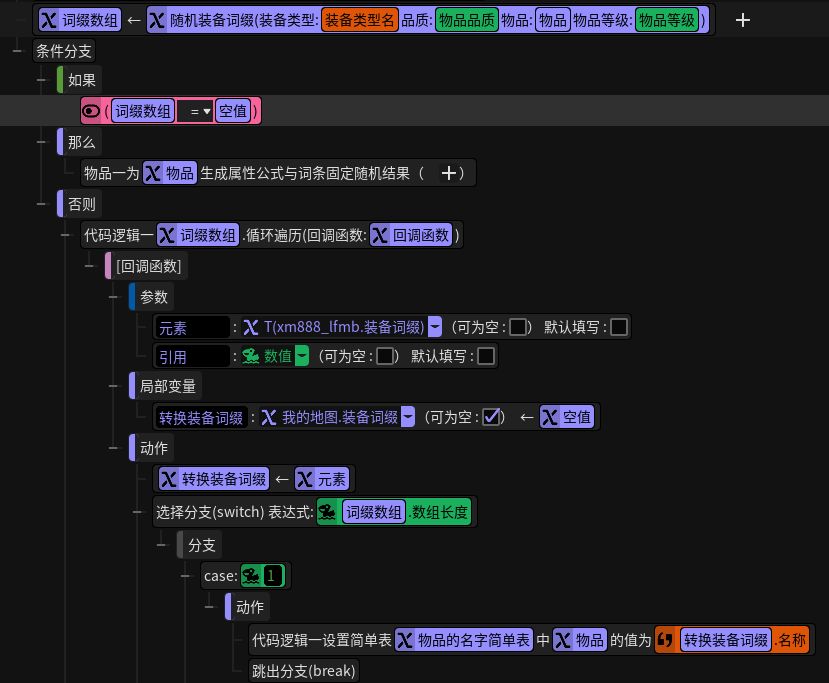Collapse the case: 1 node
This screenshot has width=829, height=683.
185,576
